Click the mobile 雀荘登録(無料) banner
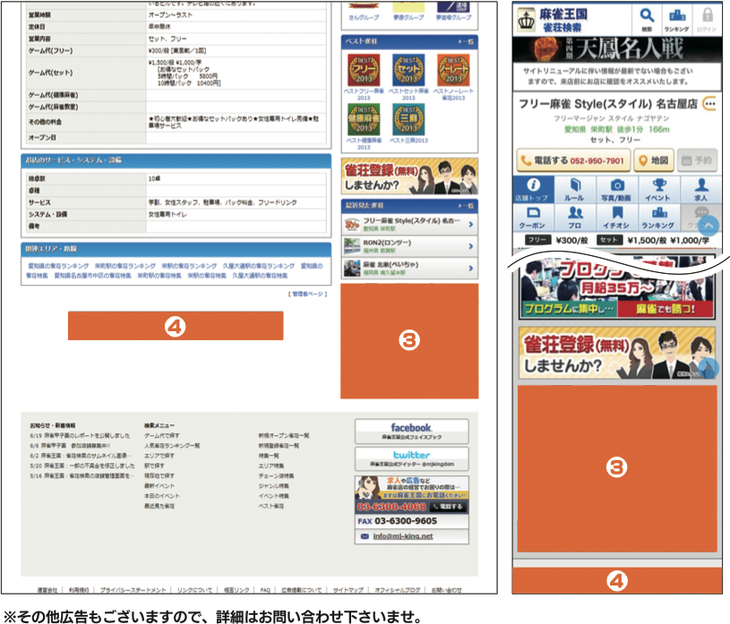The width and height of the screenshot is (730, 624). [x=617, y=353]
